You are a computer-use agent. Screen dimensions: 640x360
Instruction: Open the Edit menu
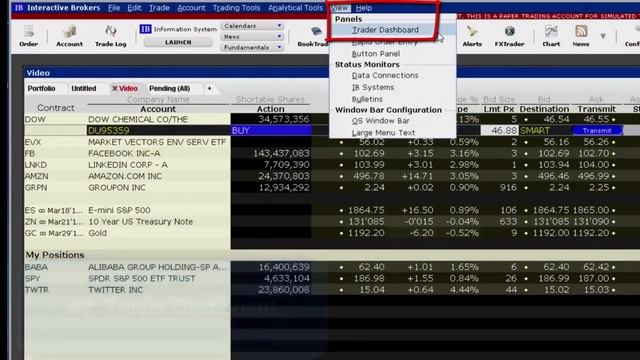tap(134, 8)
